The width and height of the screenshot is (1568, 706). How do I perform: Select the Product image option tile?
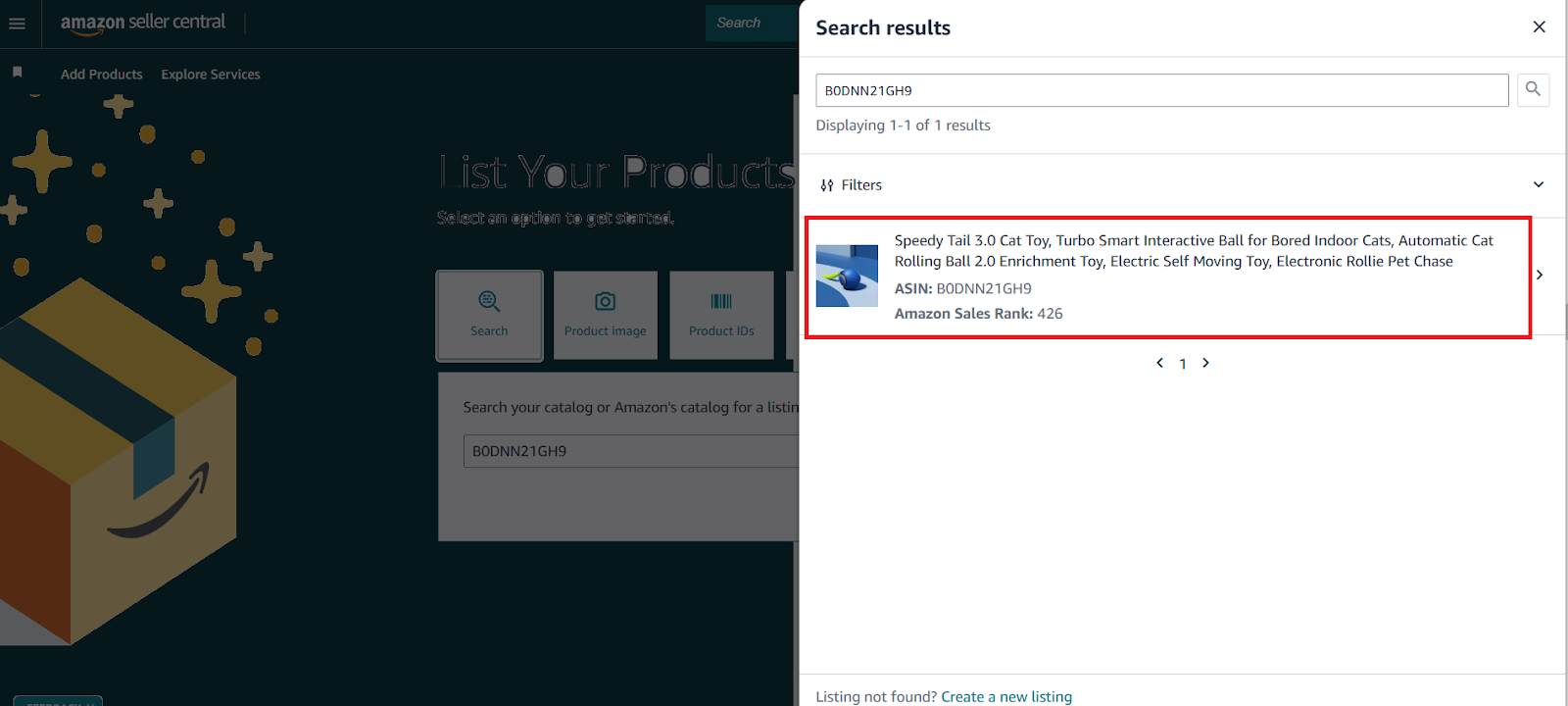click(x=606, y=316)
